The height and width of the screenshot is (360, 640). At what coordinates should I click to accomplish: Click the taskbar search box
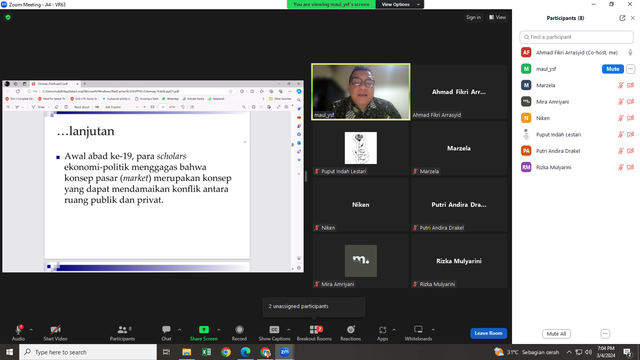pyautogui.click(x=88, y=352)
